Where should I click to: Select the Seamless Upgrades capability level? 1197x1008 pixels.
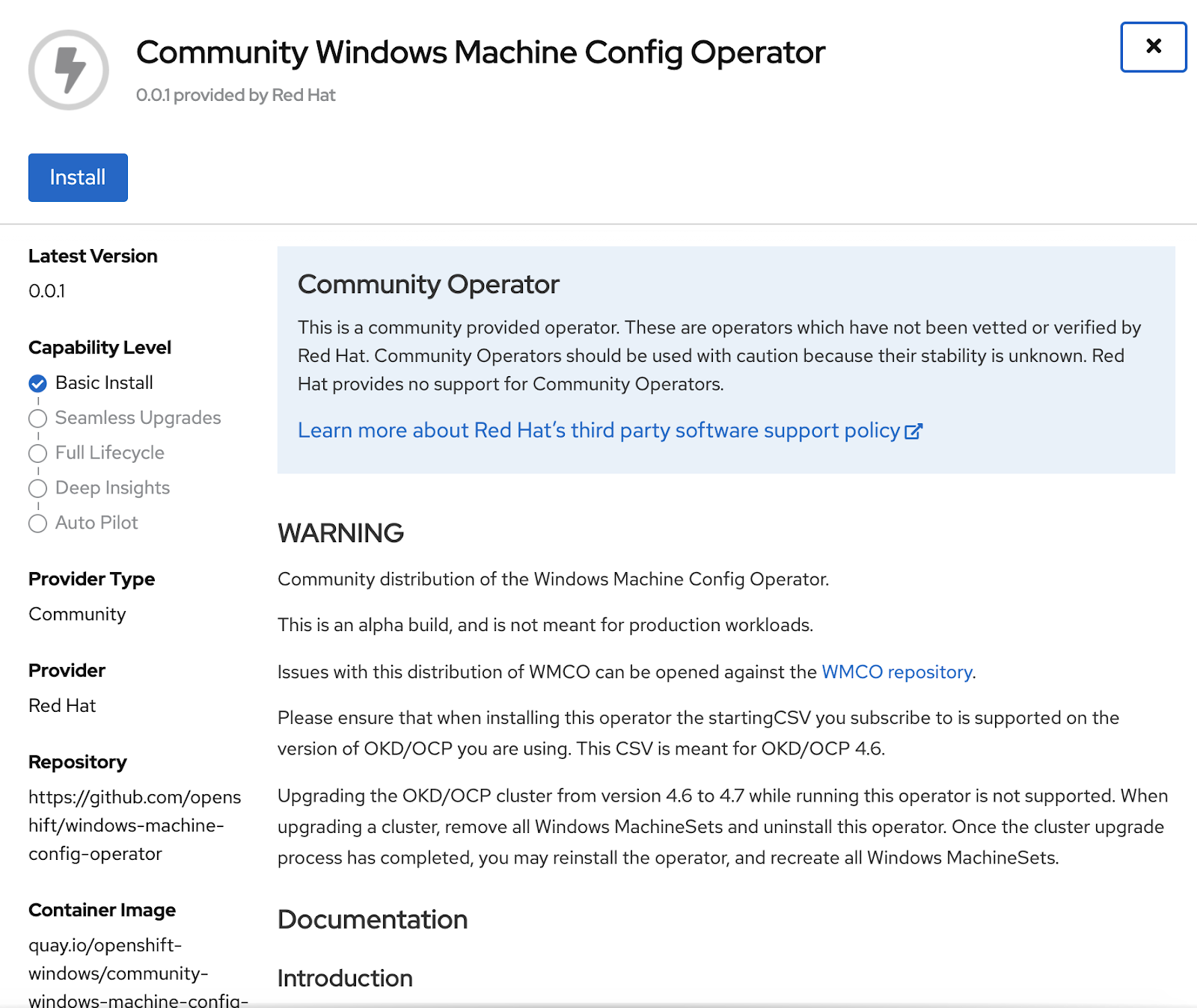[x=137, y=418]
